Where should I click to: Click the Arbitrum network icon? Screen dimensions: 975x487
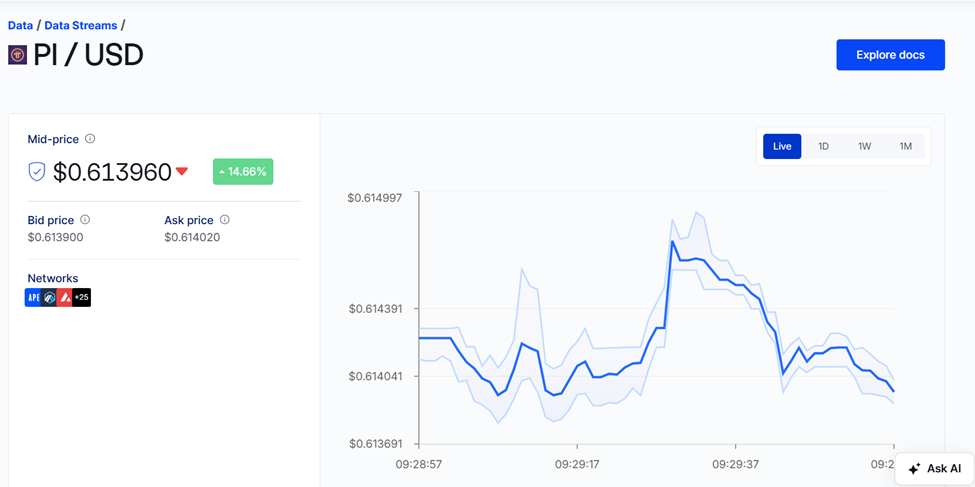[x=49, y=297]
